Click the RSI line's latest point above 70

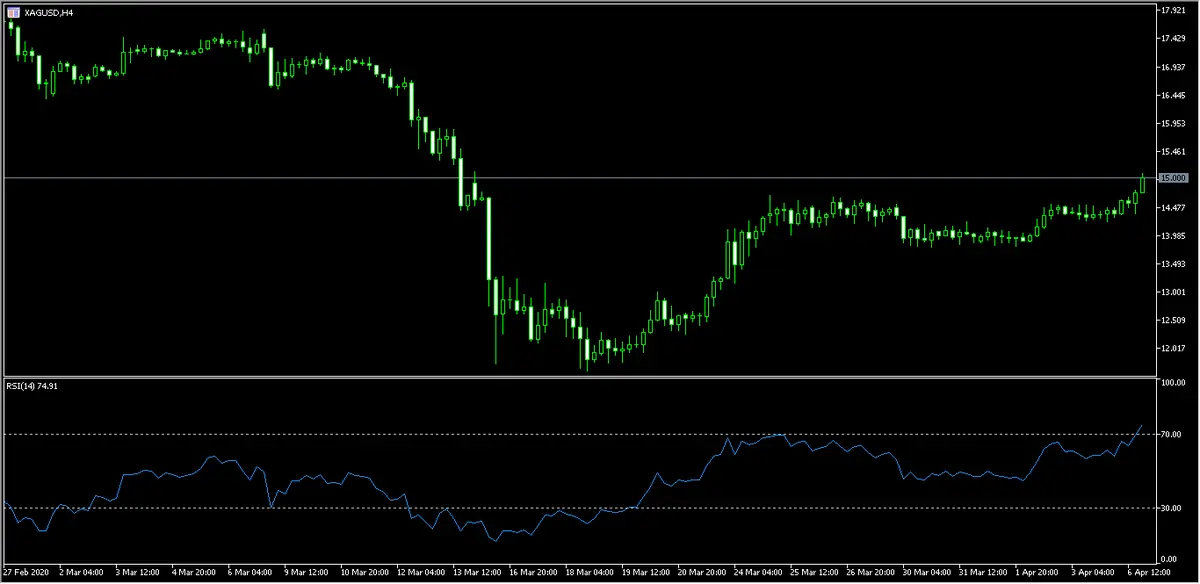pyautogui.click(x=1142, y=426)
